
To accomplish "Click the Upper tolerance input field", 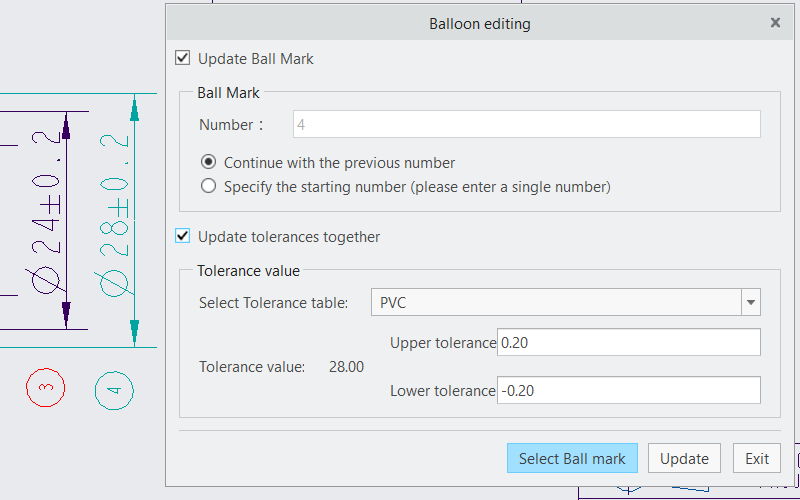I will (628, 343).
